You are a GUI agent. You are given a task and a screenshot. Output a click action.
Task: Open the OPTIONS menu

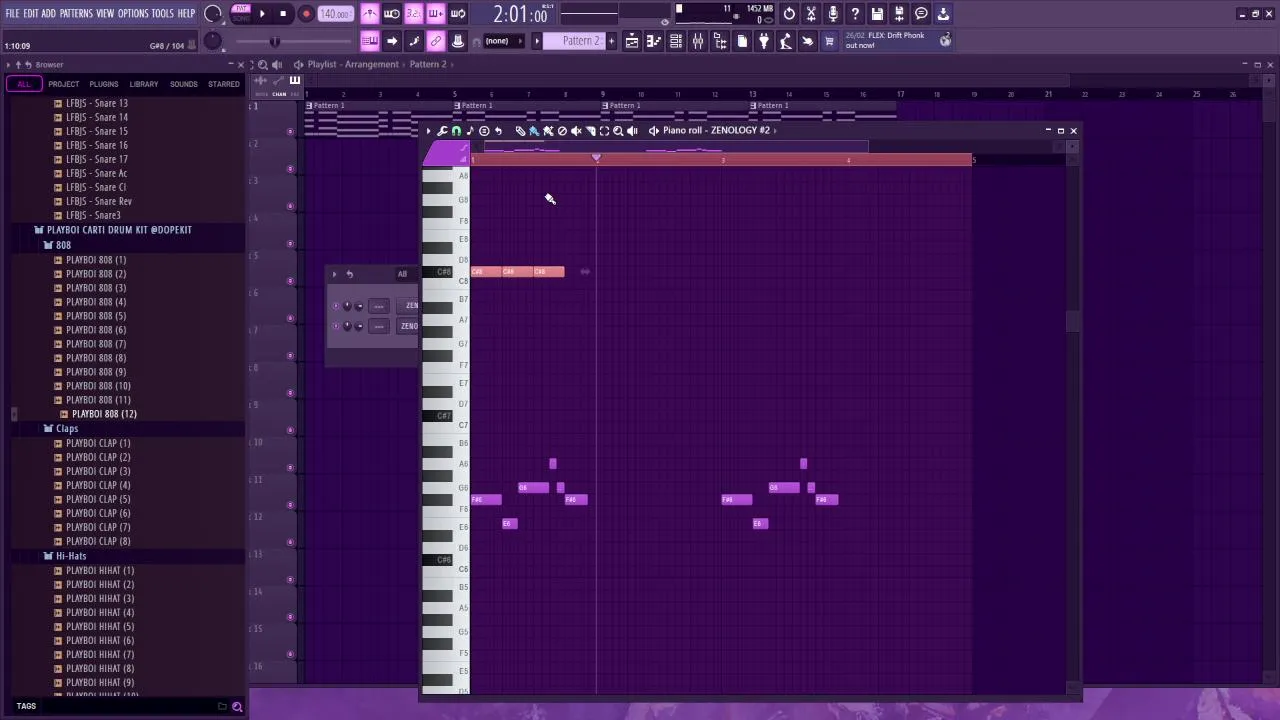coord(133,14)
